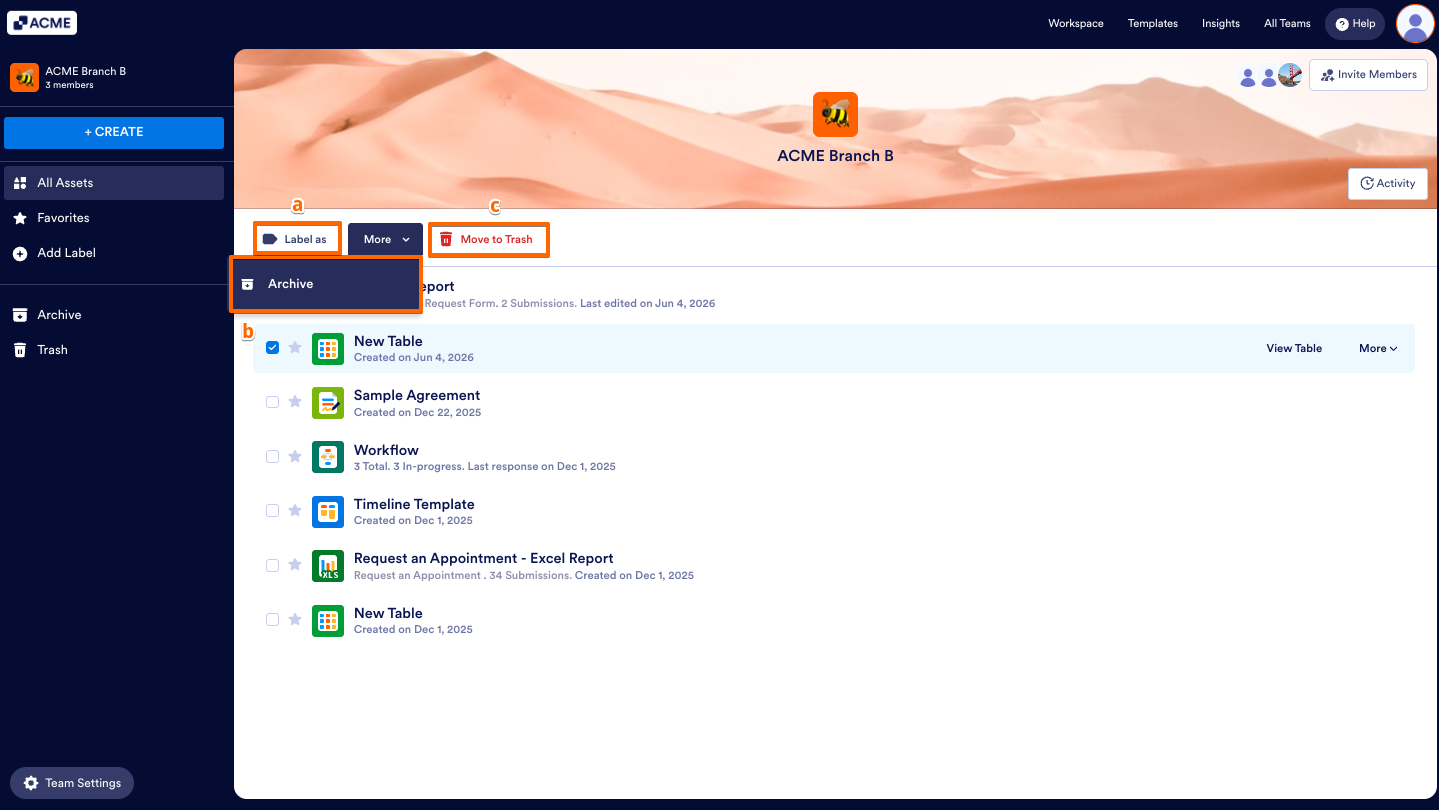The width and height of the screenshot is (1439, 810).
Task: Open the Sample Agreement title
Action: pos(417,395)
